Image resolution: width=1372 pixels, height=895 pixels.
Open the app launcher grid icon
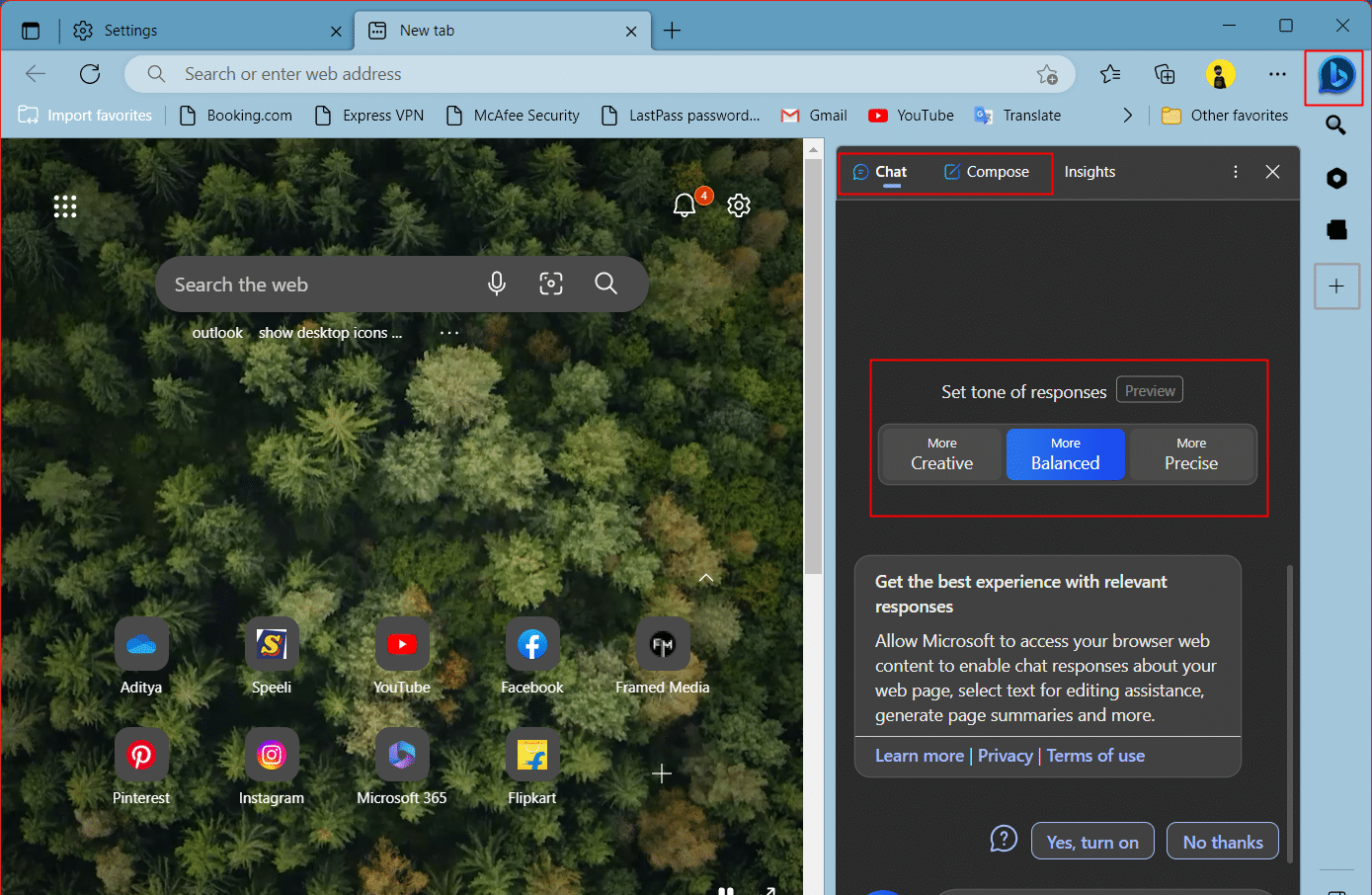(65, 205)
